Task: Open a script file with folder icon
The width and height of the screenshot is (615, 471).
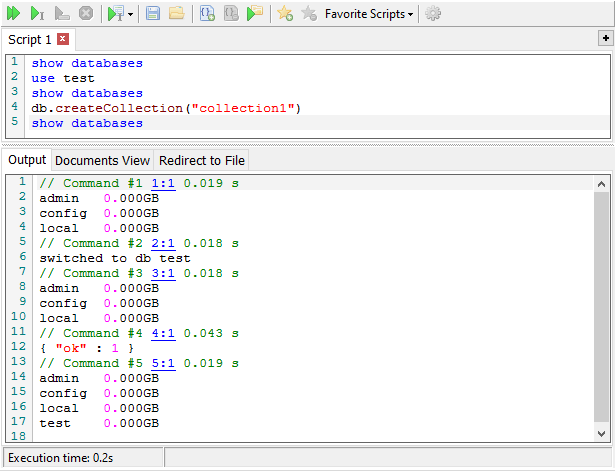Action: (x=176, y=14)
